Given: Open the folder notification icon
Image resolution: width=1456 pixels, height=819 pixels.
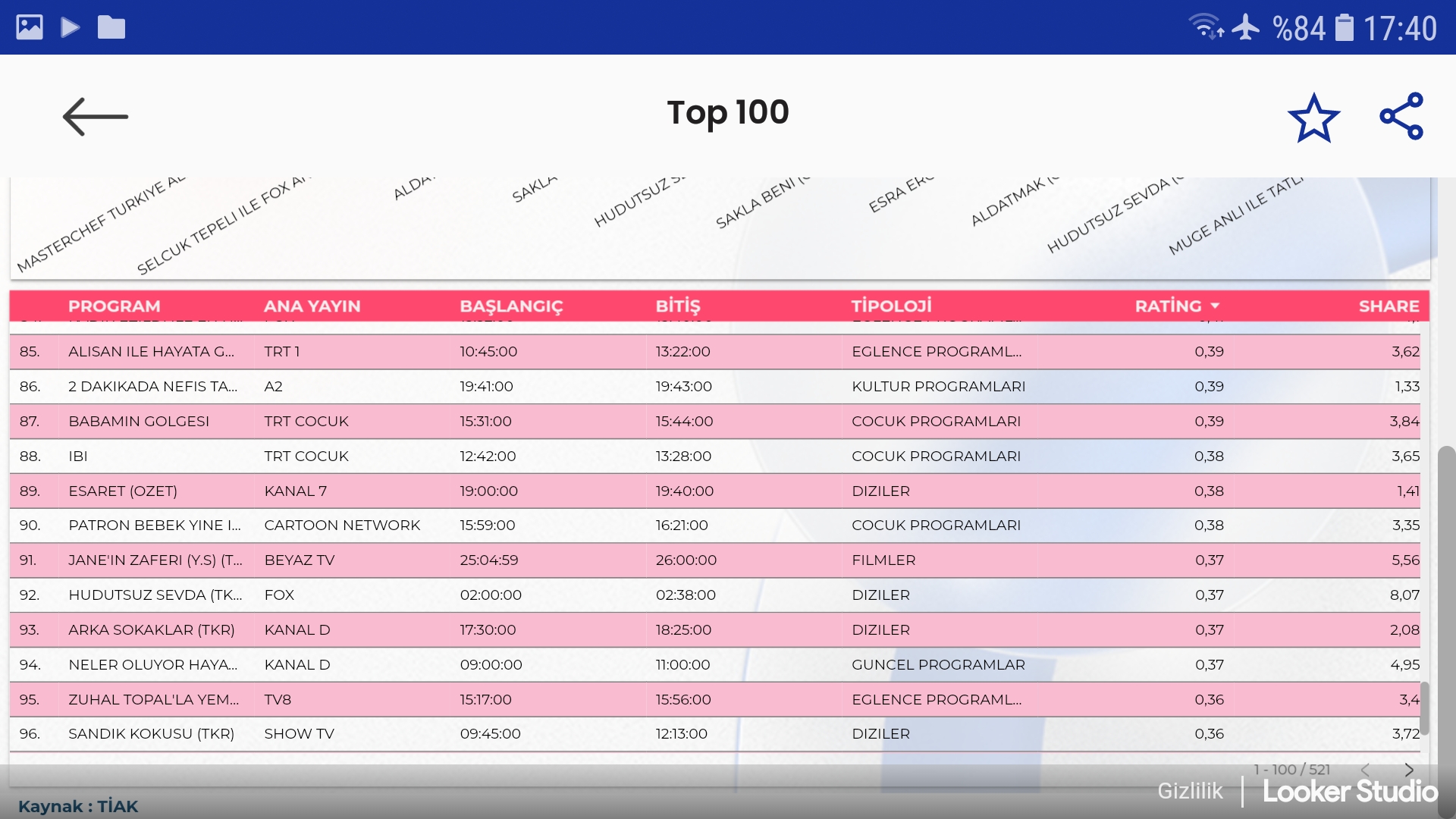Looking at the screenshot, I should click(x=111, y=28).
